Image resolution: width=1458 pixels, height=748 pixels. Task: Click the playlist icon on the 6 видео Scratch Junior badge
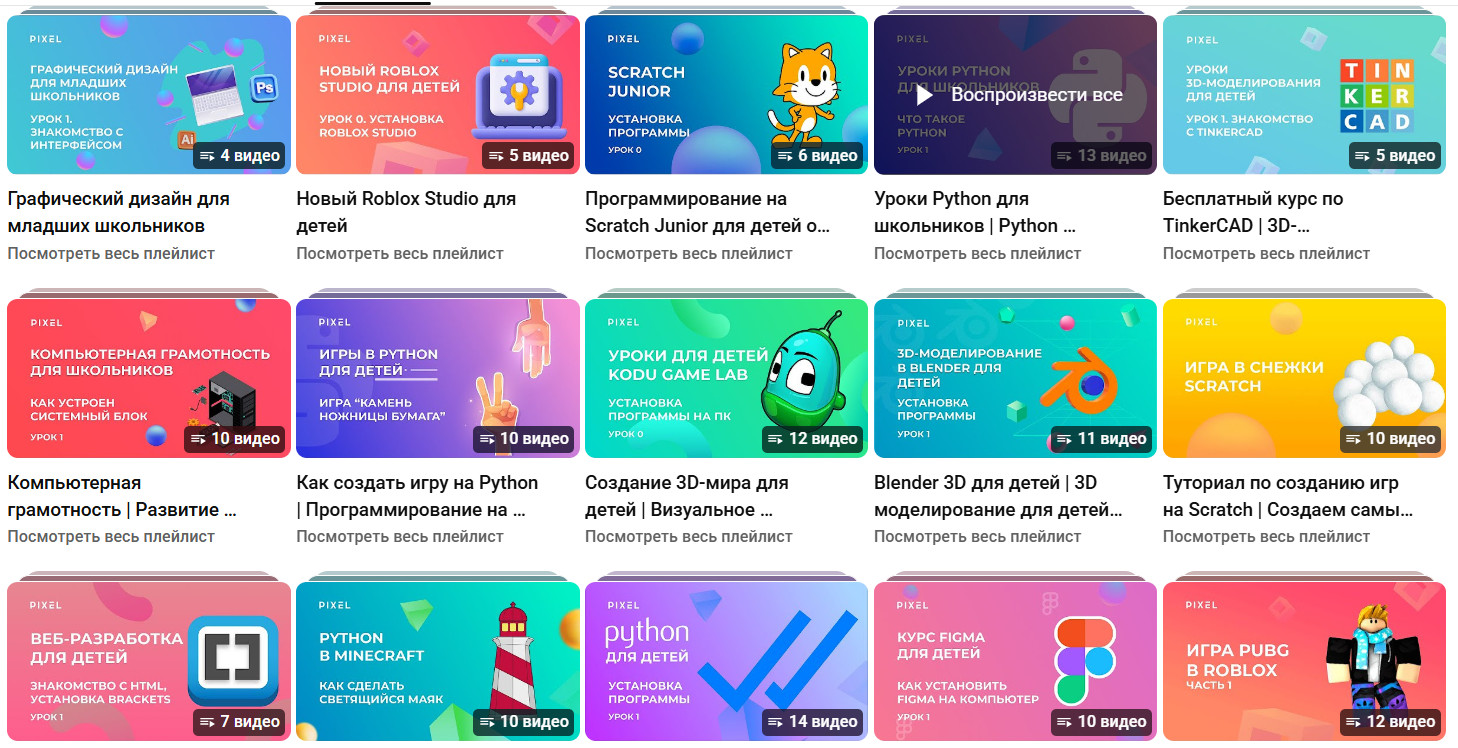pos(786,156)
